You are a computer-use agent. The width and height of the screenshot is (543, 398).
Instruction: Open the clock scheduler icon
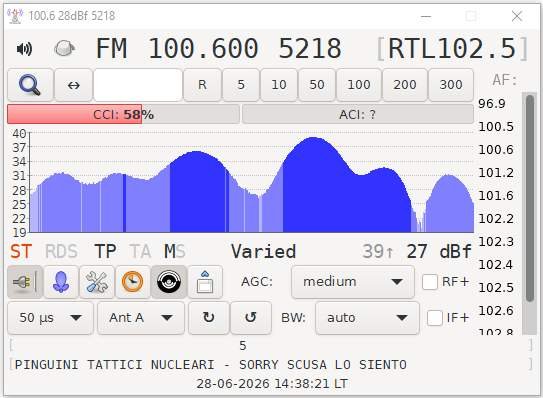click(x=133, y=282)
